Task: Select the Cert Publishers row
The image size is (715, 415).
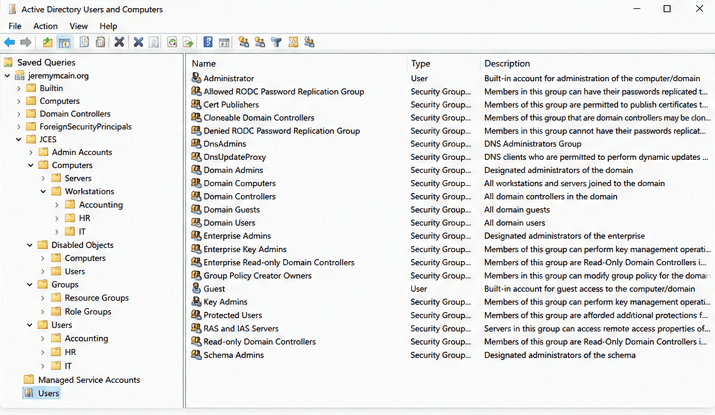Action: [449, 104]
